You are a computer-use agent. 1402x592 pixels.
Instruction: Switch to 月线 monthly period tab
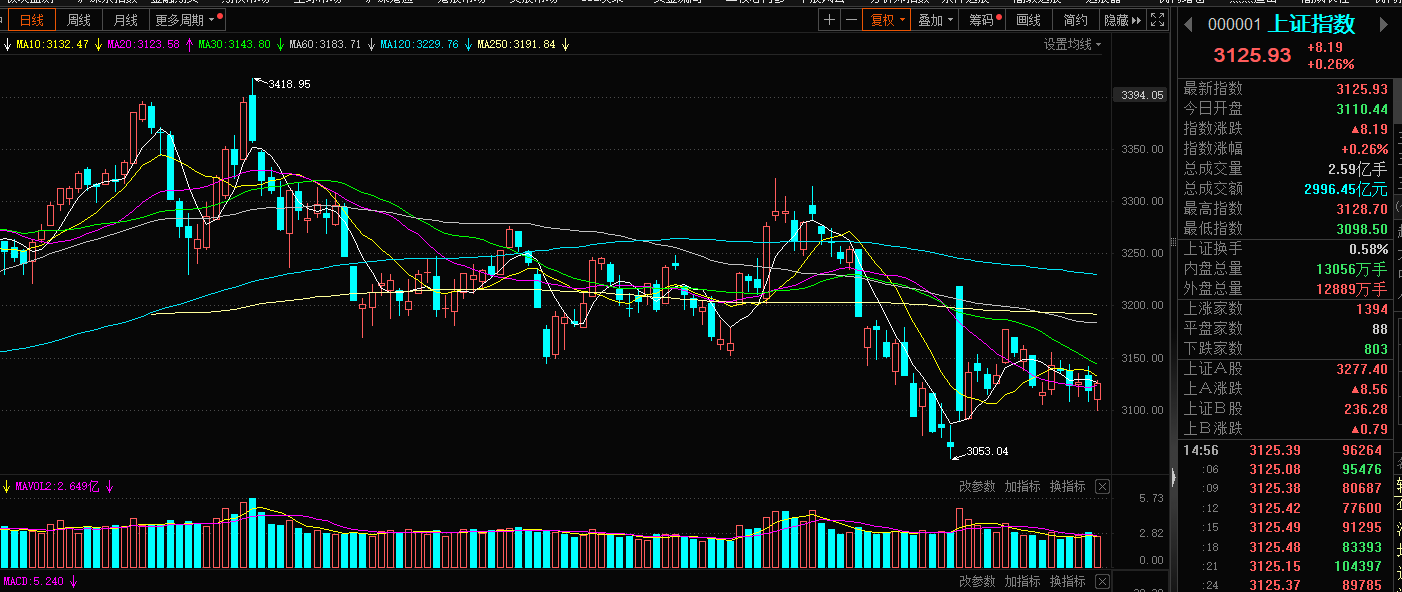pyautogui.click(x=126, y=20)
